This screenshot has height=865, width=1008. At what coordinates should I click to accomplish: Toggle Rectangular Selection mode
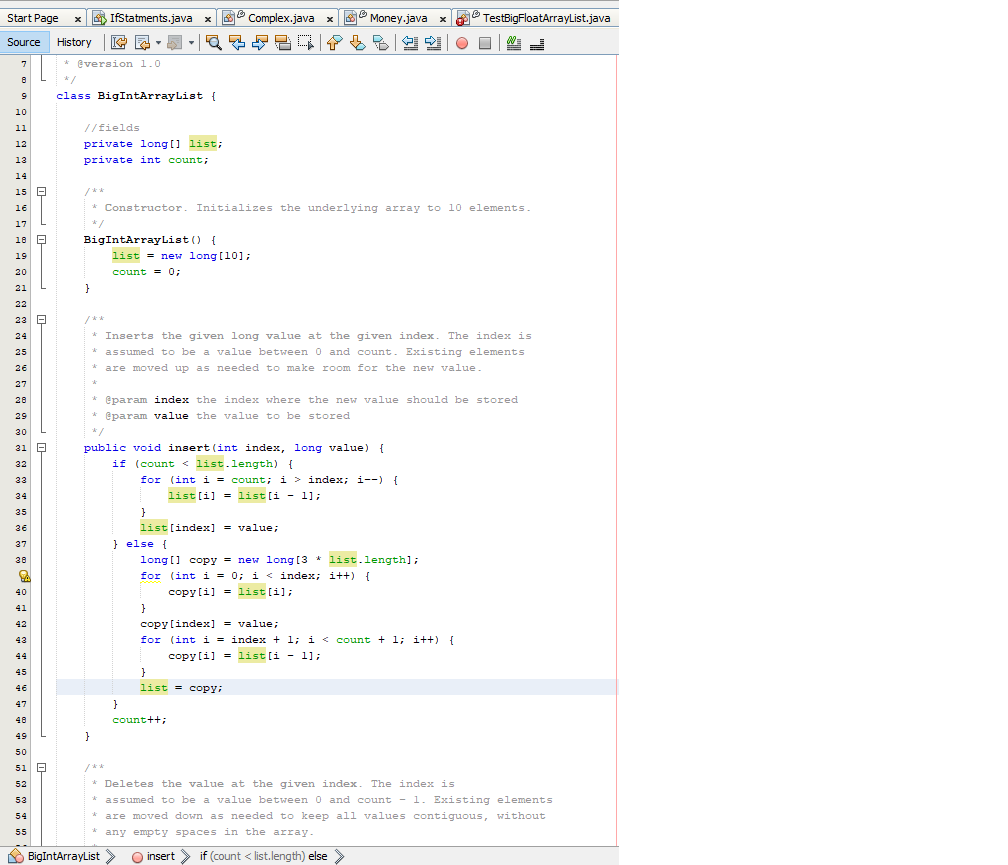click(x=307, y=42)
